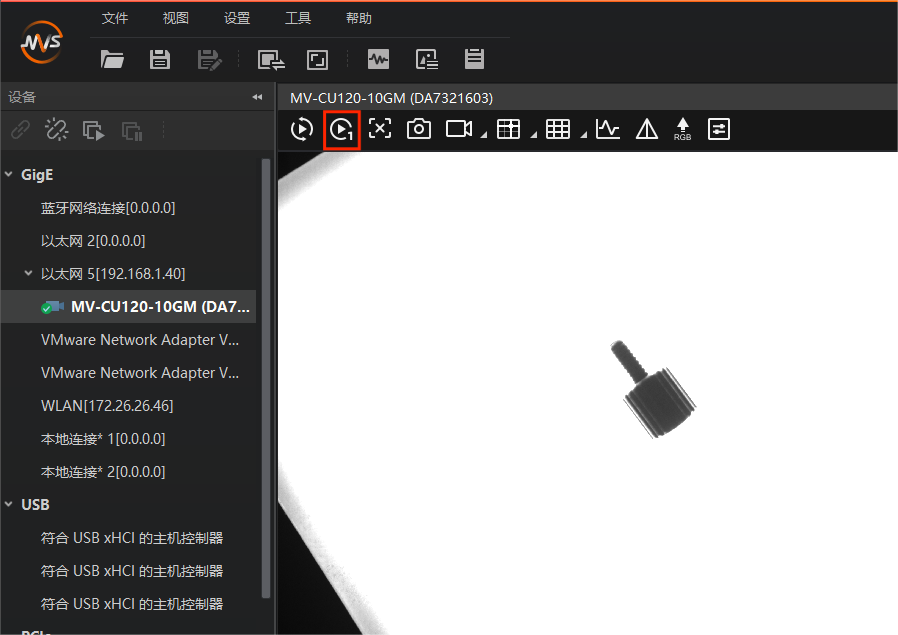
Task: Open the feature settings sliders icon
Action: 719,129
